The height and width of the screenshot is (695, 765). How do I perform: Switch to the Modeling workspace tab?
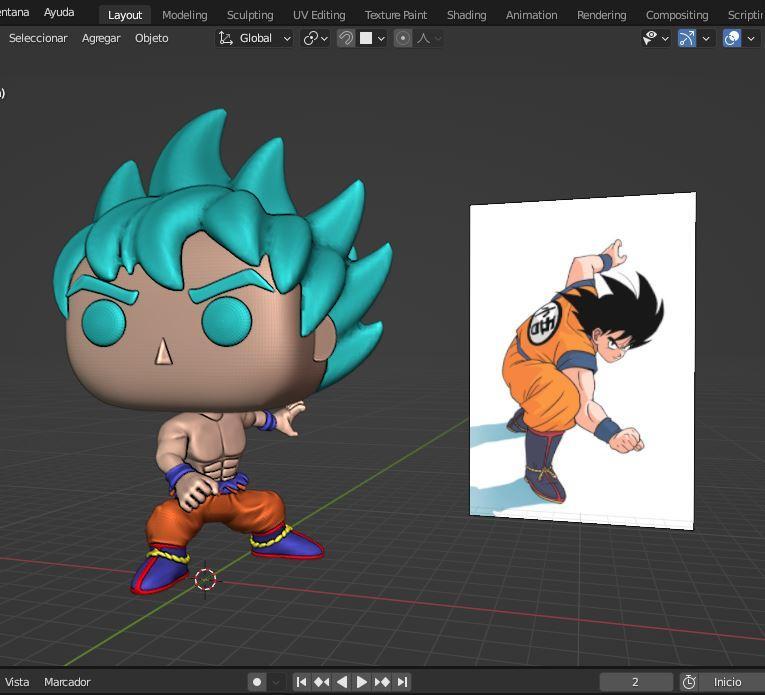click(184, 15)
